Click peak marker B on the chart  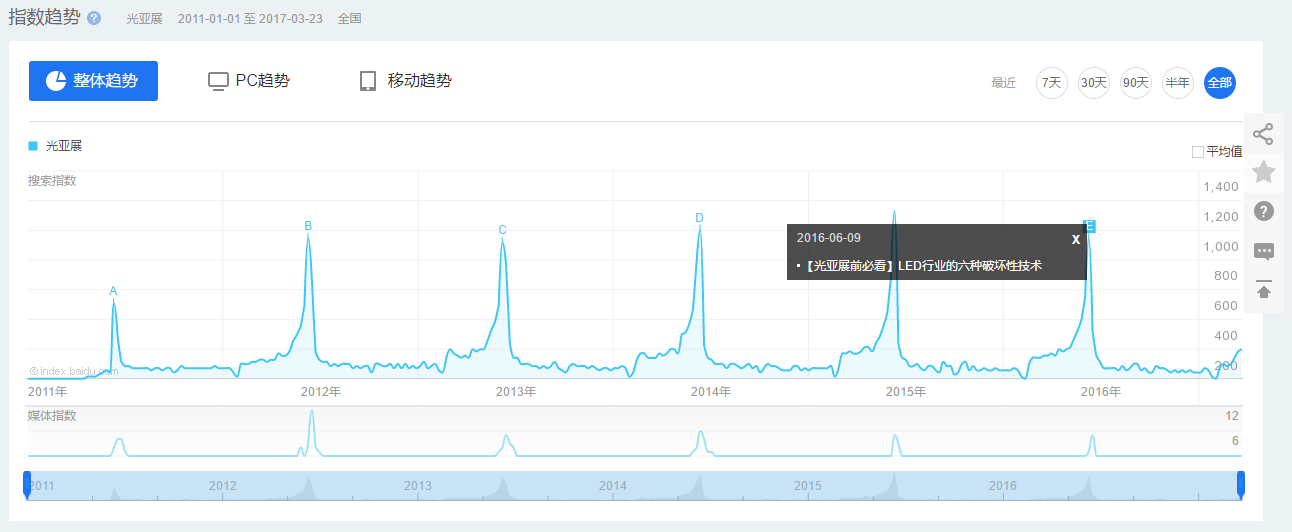[308, 226]
